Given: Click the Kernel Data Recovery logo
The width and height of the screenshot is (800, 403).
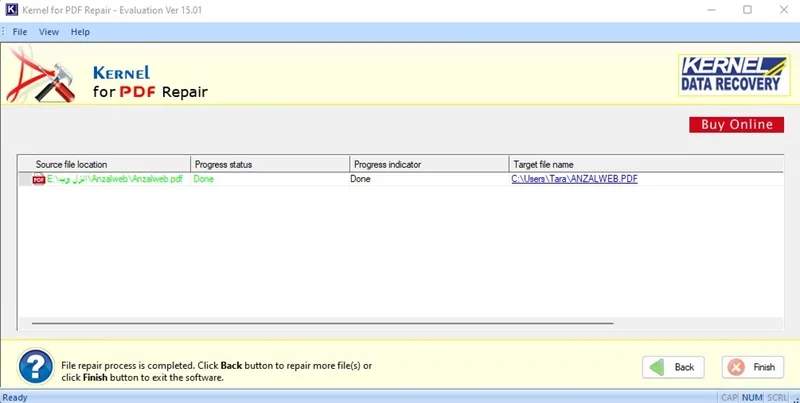Looking at the screenshot, I should (734, 75).
